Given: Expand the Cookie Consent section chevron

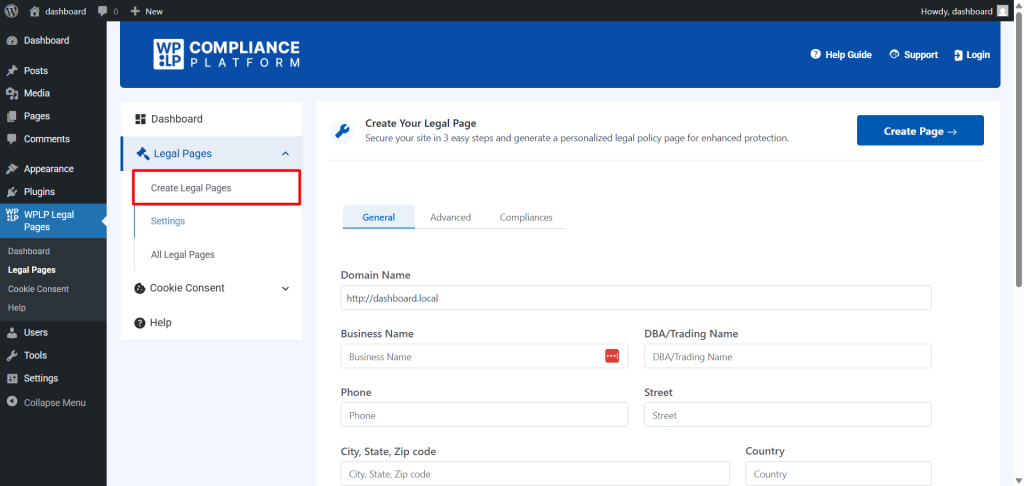Looking at the screenshot, I should coord(285,288).
